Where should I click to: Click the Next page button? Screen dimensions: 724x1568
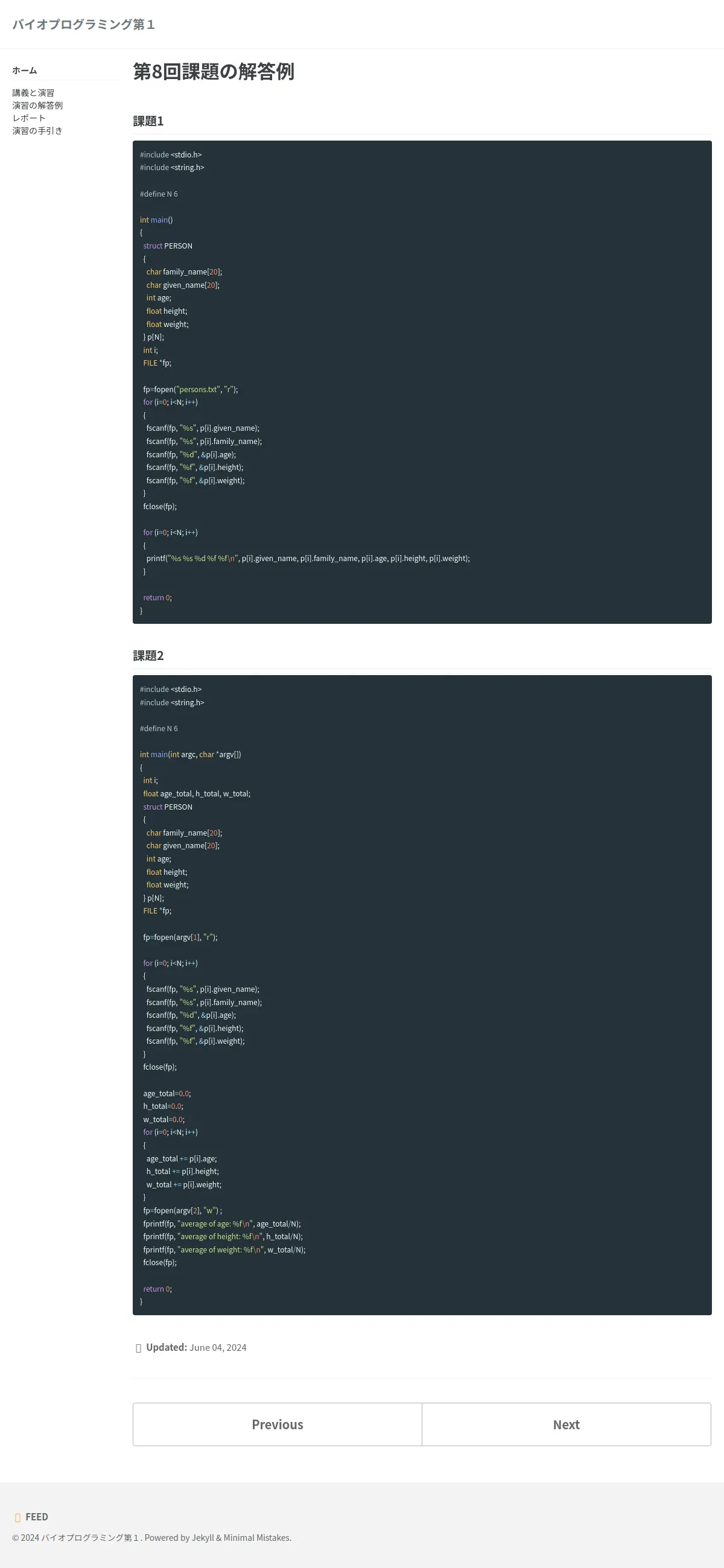567,1424
